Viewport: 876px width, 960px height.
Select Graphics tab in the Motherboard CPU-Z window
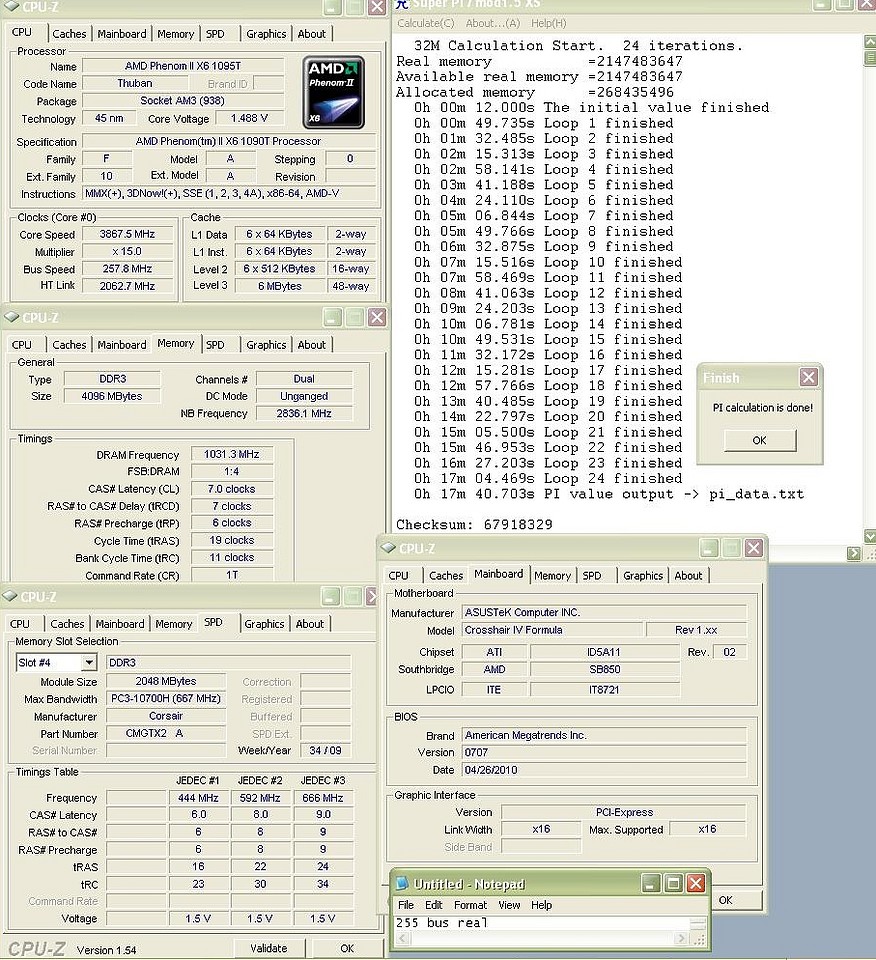coord(643,576)
